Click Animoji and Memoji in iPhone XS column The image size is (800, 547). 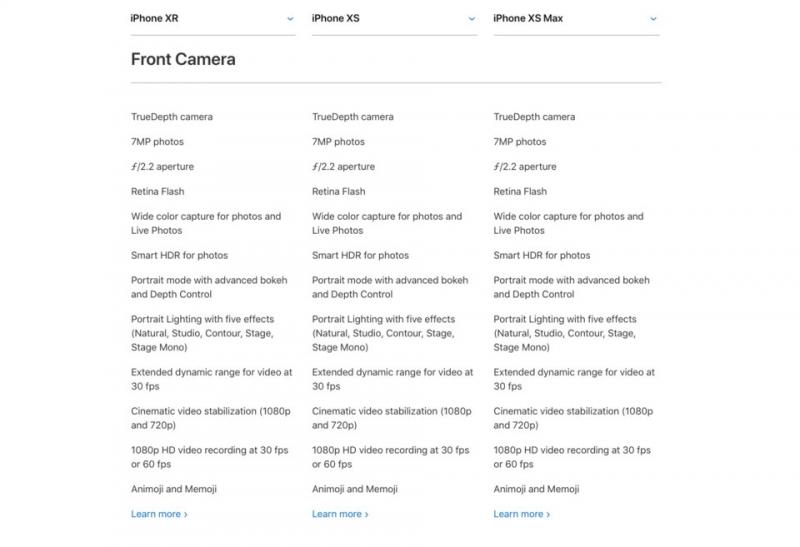(355, 489)
